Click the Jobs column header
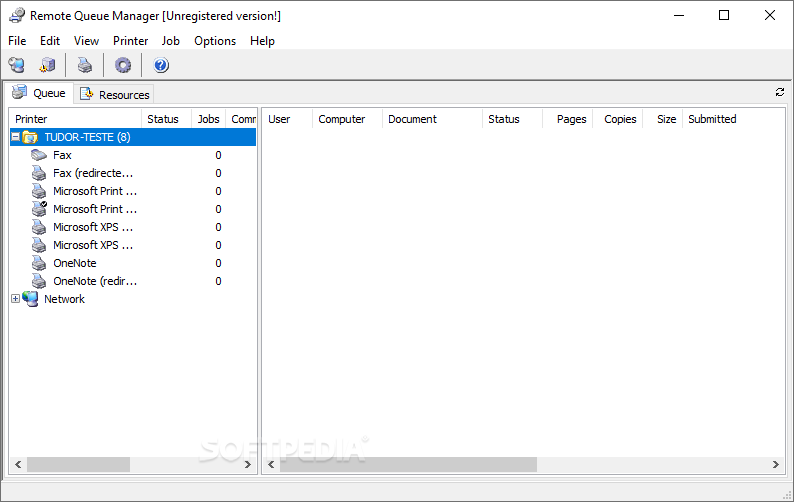Viewport: 794px width, 502px height. [x=208, y=119]
